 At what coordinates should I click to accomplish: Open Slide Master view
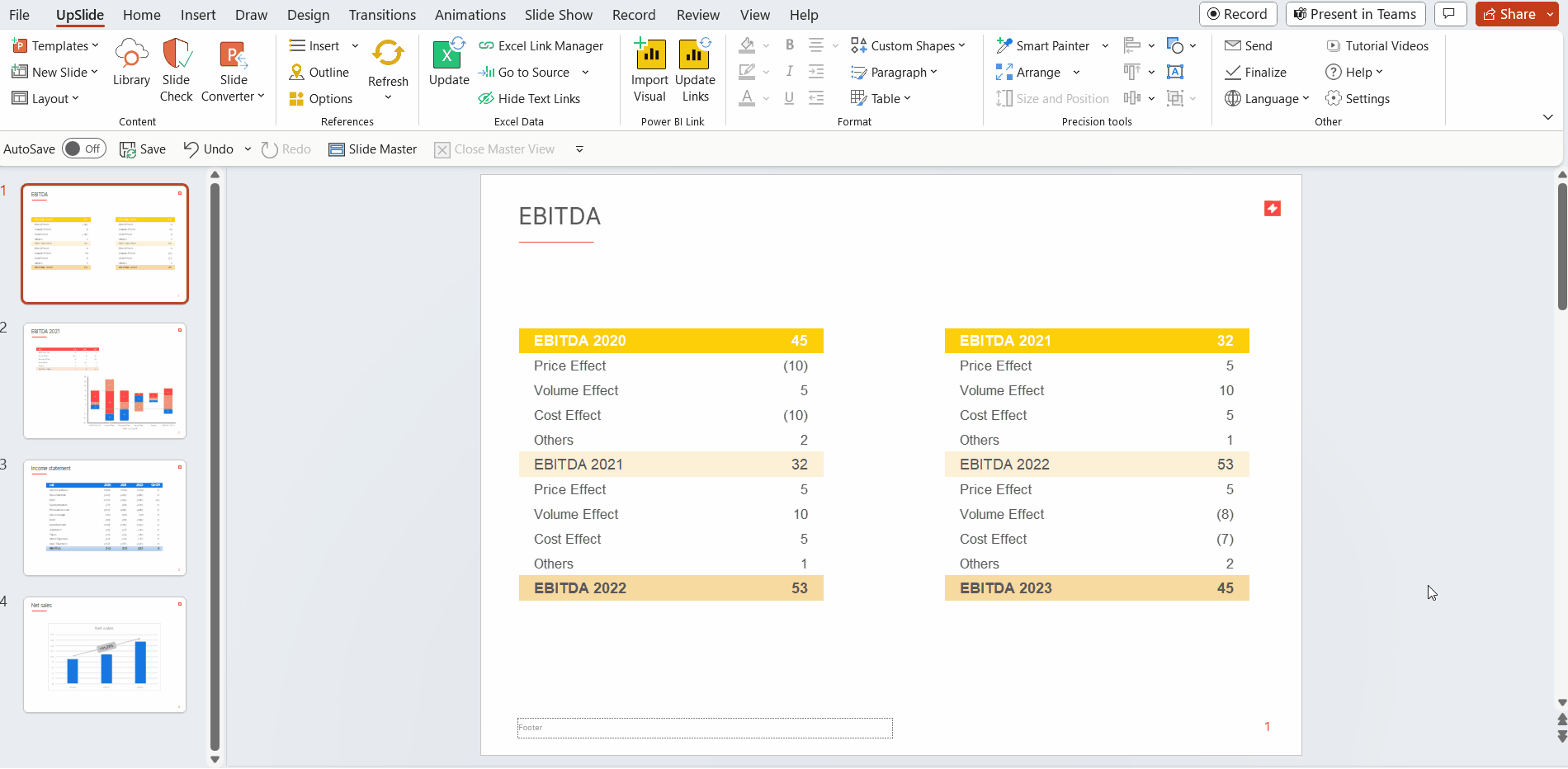pos(373,149)
